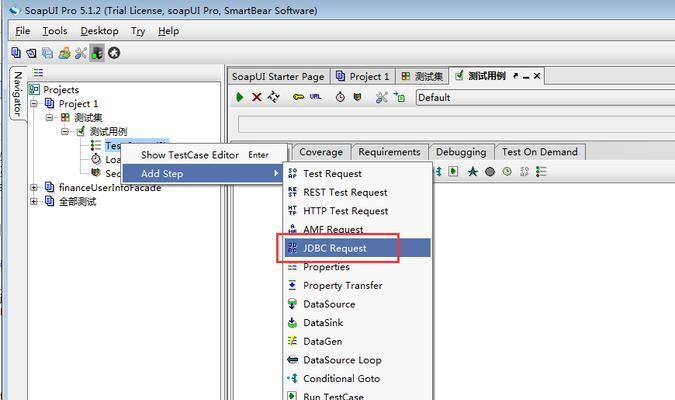Open the Tools menu
This screenshot has width=675, height=400.
[55, 31]
